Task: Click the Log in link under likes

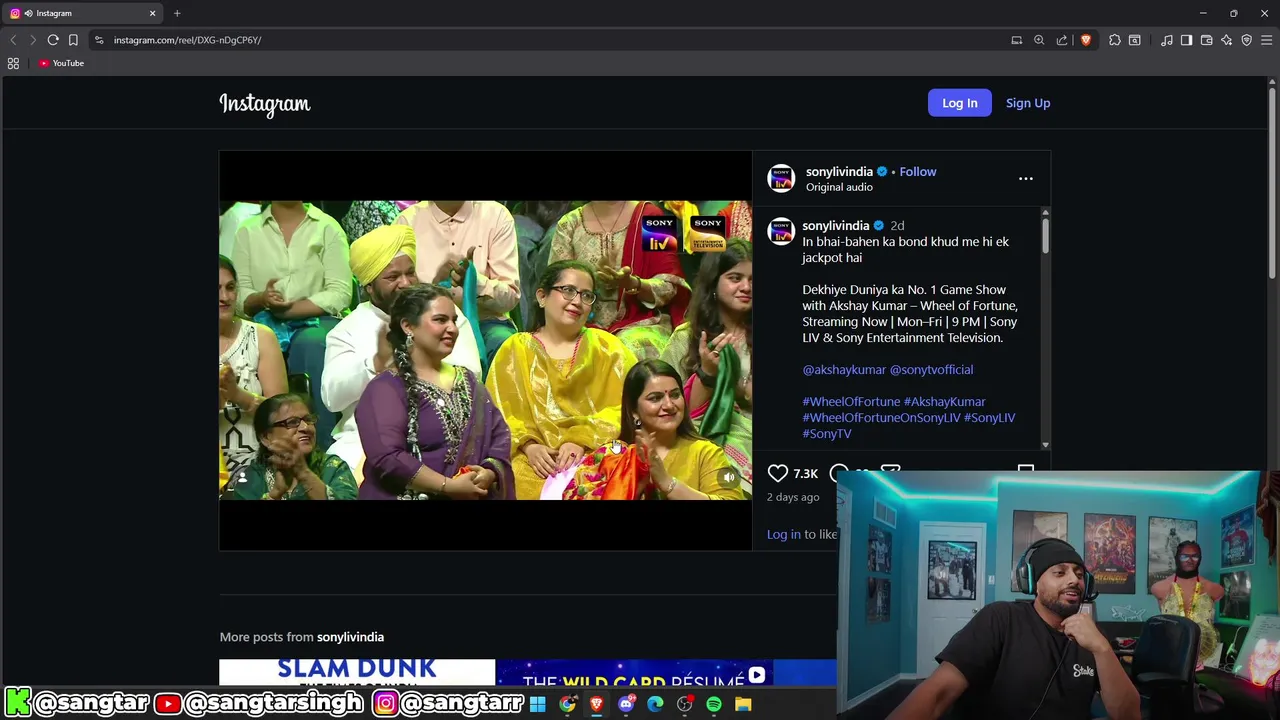Action: pyautogui.click(x=784, y=534)
